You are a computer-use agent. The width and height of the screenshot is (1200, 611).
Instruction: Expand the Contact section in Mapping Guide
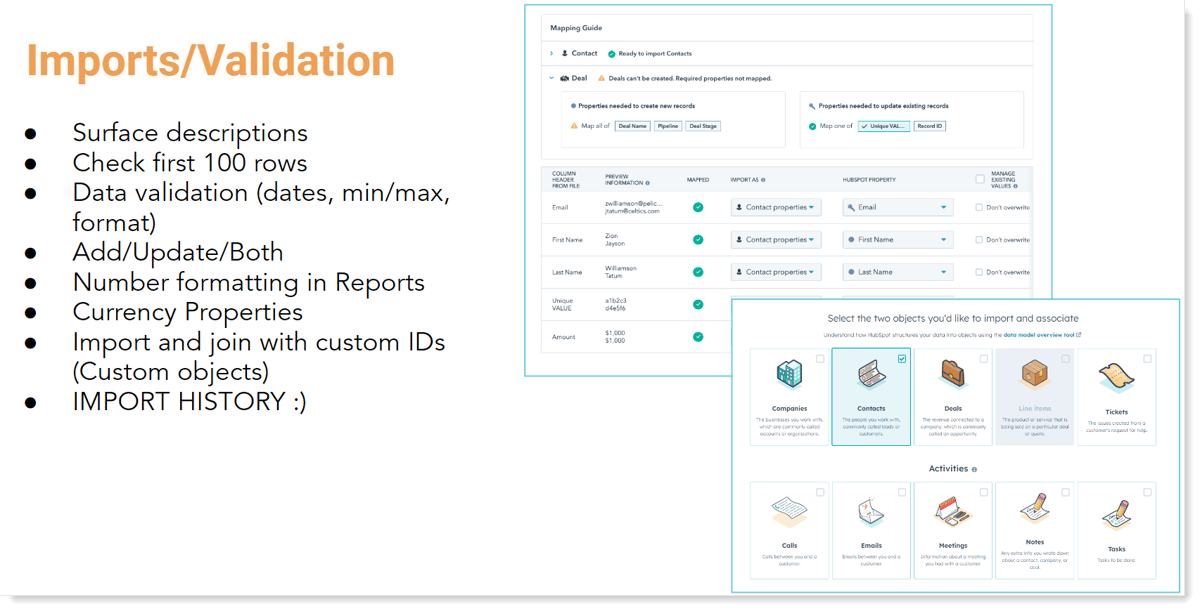pos(551,53)
